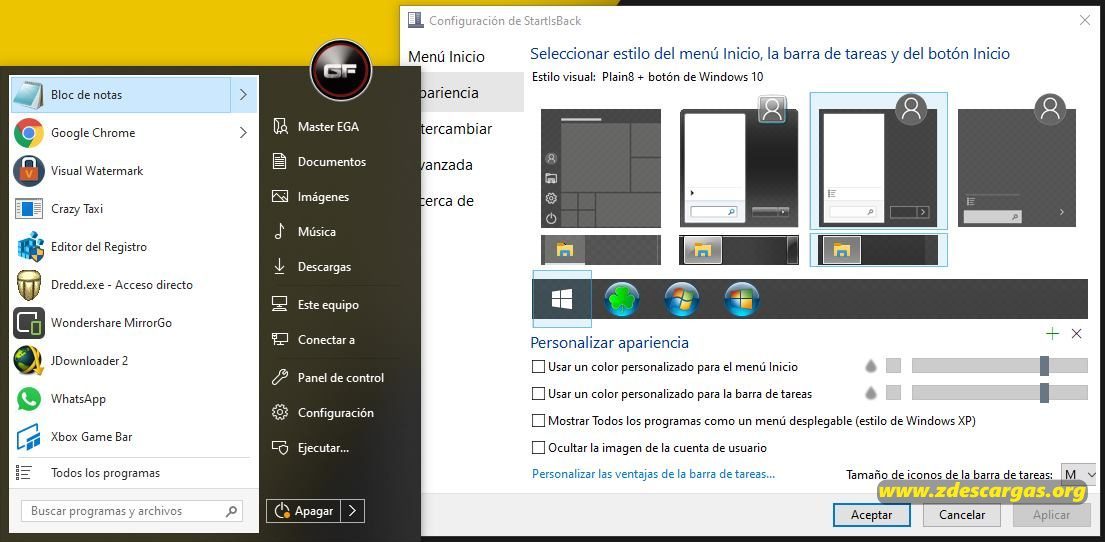Select the fourth borderless dark menu style

[x=1017, y=162]
